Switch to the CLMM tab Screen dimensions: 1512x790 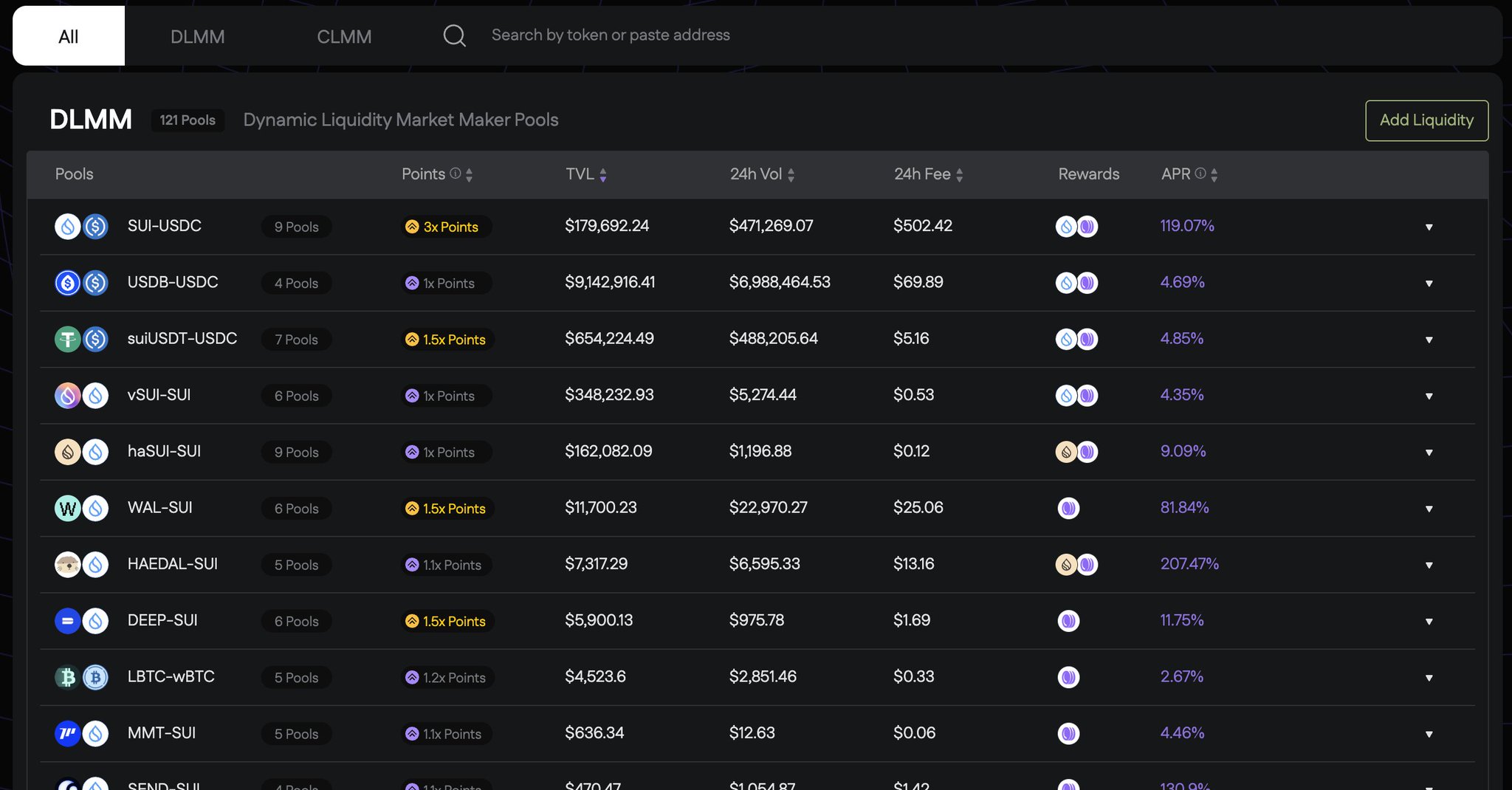[x=344, y=36]
